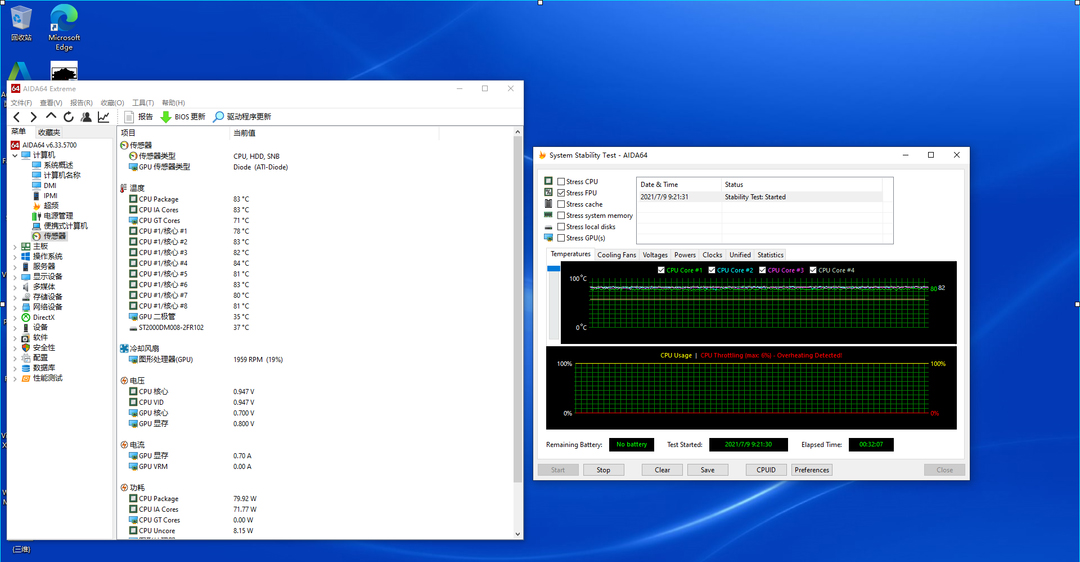The width and height of the screenshot is (1080, 562).
Task: Select 系统概述 in the AIDA64 tree
Action: point(58,165)
